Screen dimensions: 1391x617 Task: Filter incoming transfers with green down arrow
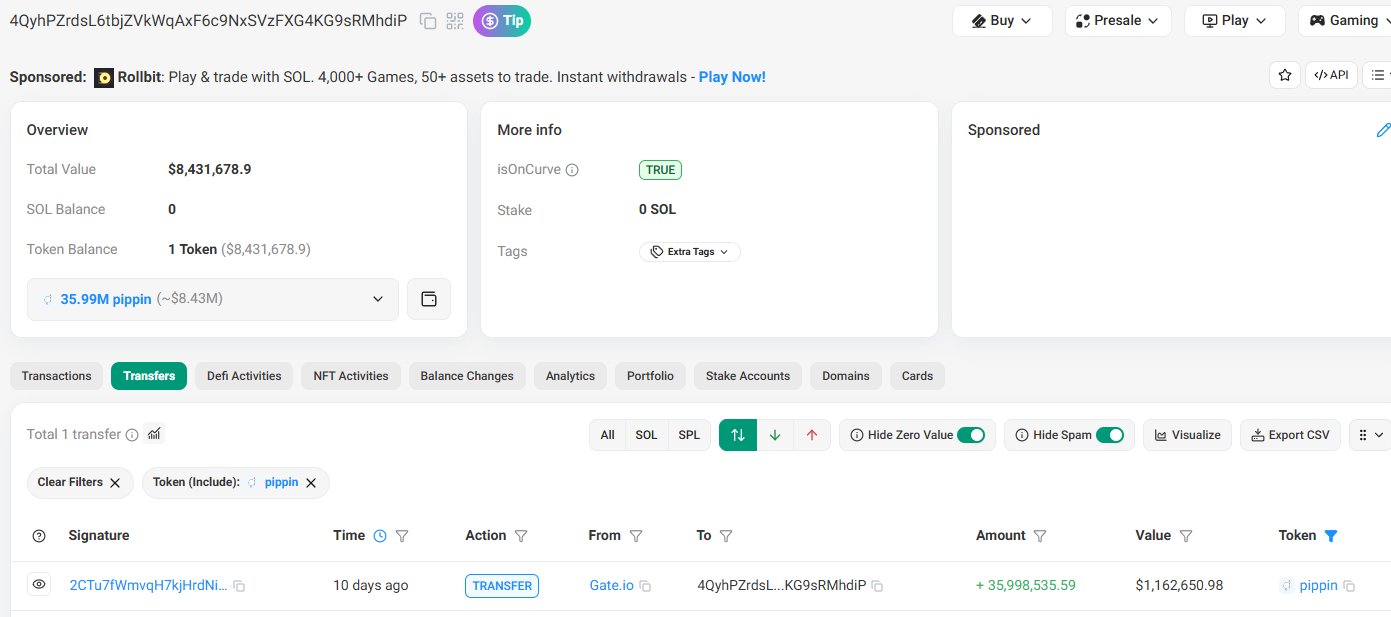(x=775, y=435)
